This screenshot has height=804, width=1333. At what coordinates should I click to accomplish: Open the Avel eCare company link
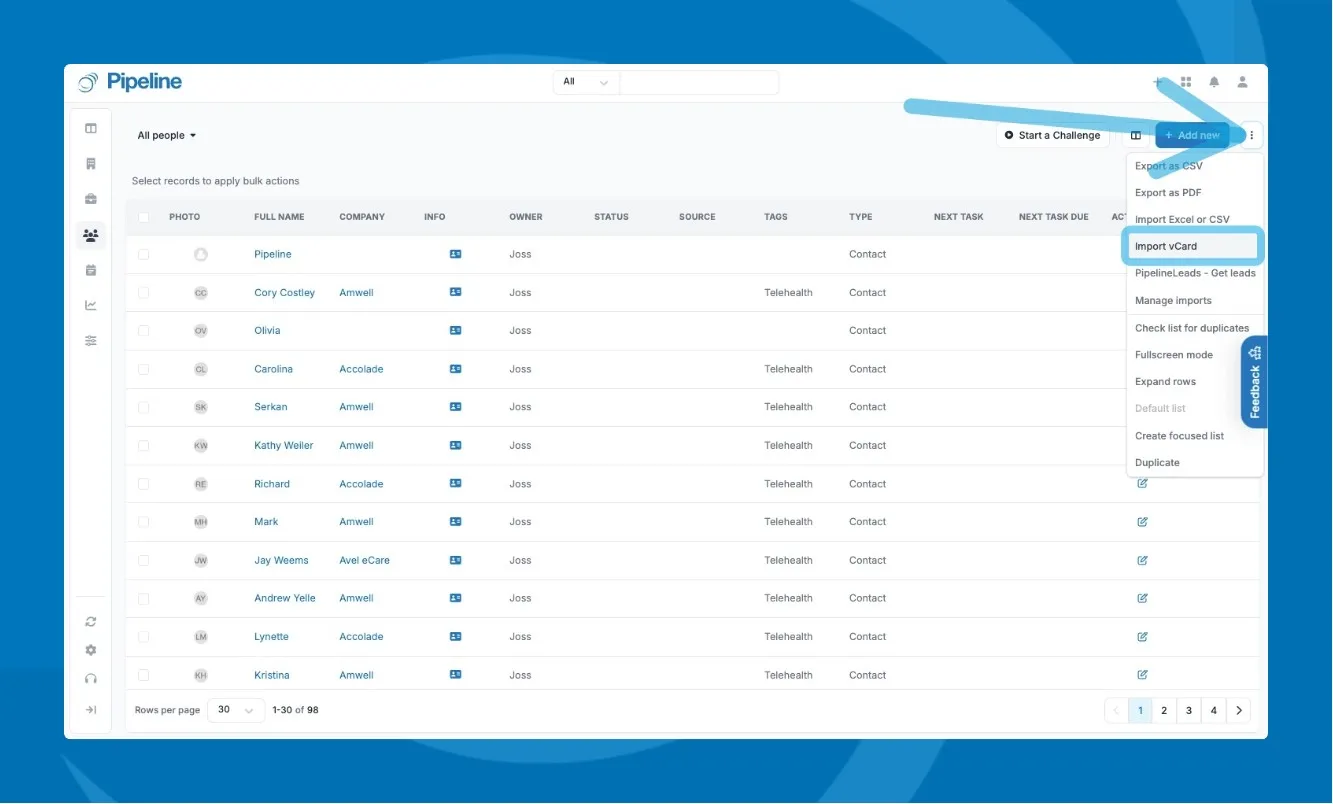point(364,561)
